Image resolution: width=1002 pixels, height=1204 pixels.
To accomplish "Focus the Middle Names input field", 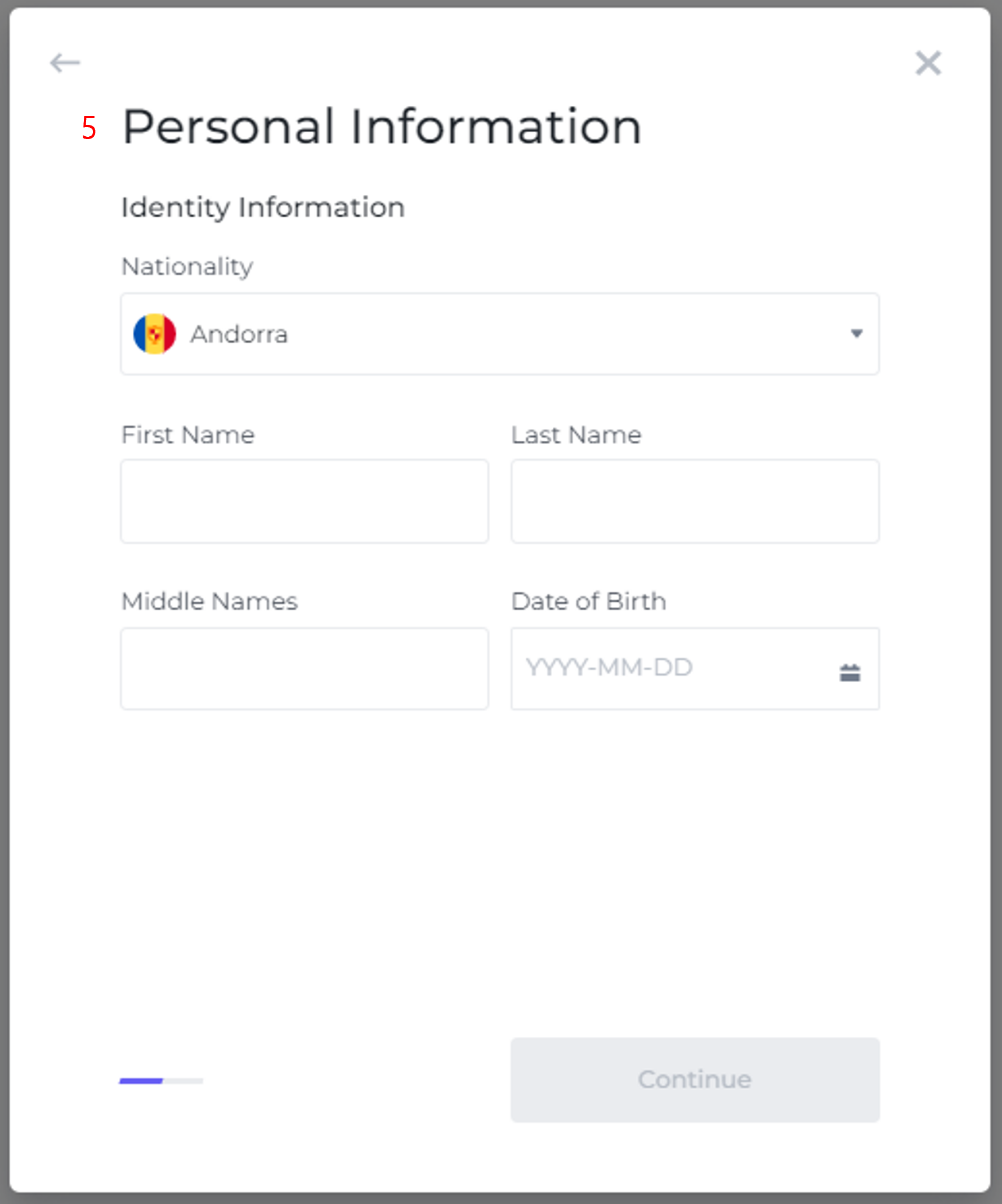I will coord(305,669).
